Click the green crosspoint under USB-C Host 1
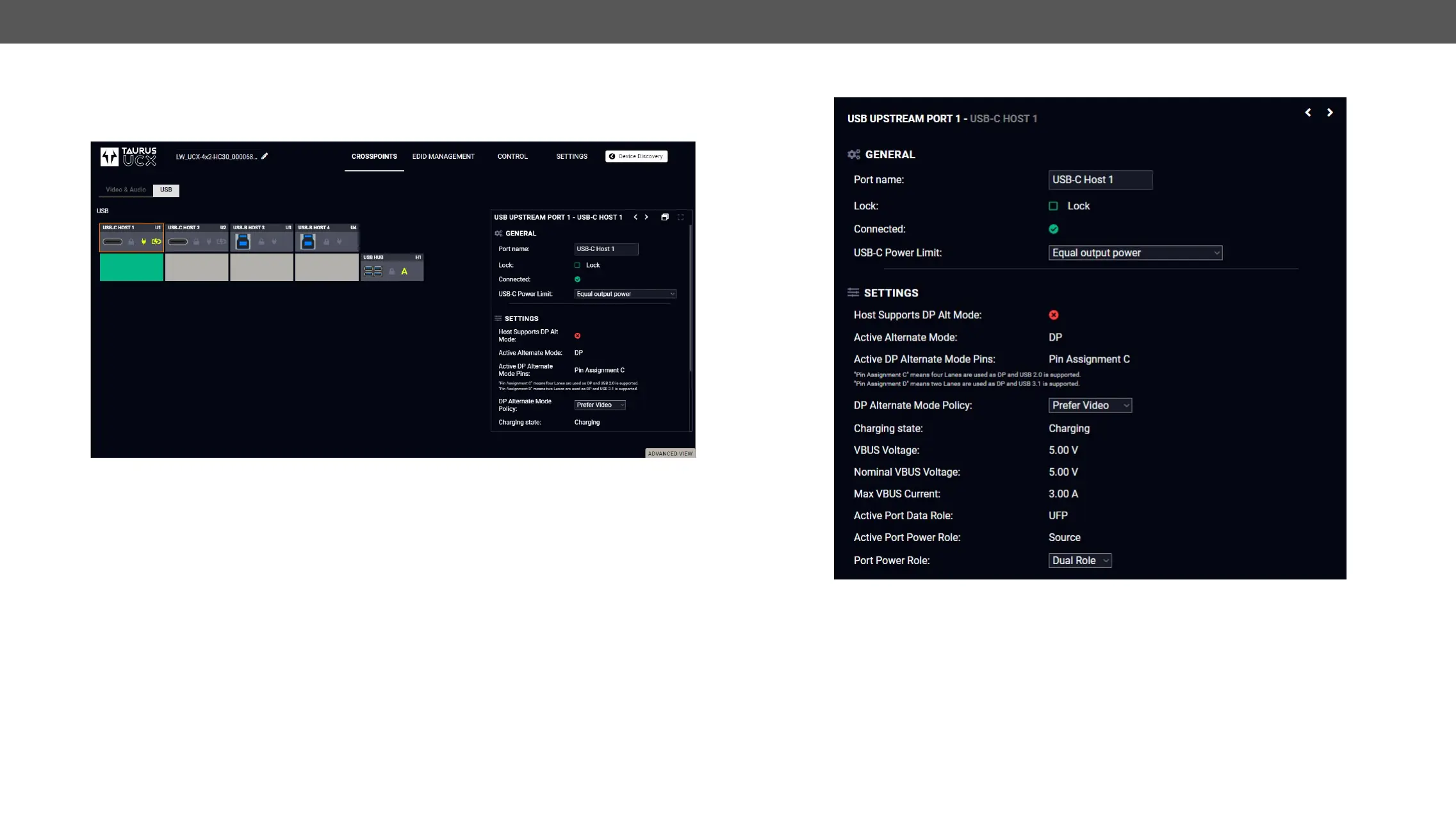Viewport: 1456px width, 817px height. pyautogui.click(x=131, y=268)
